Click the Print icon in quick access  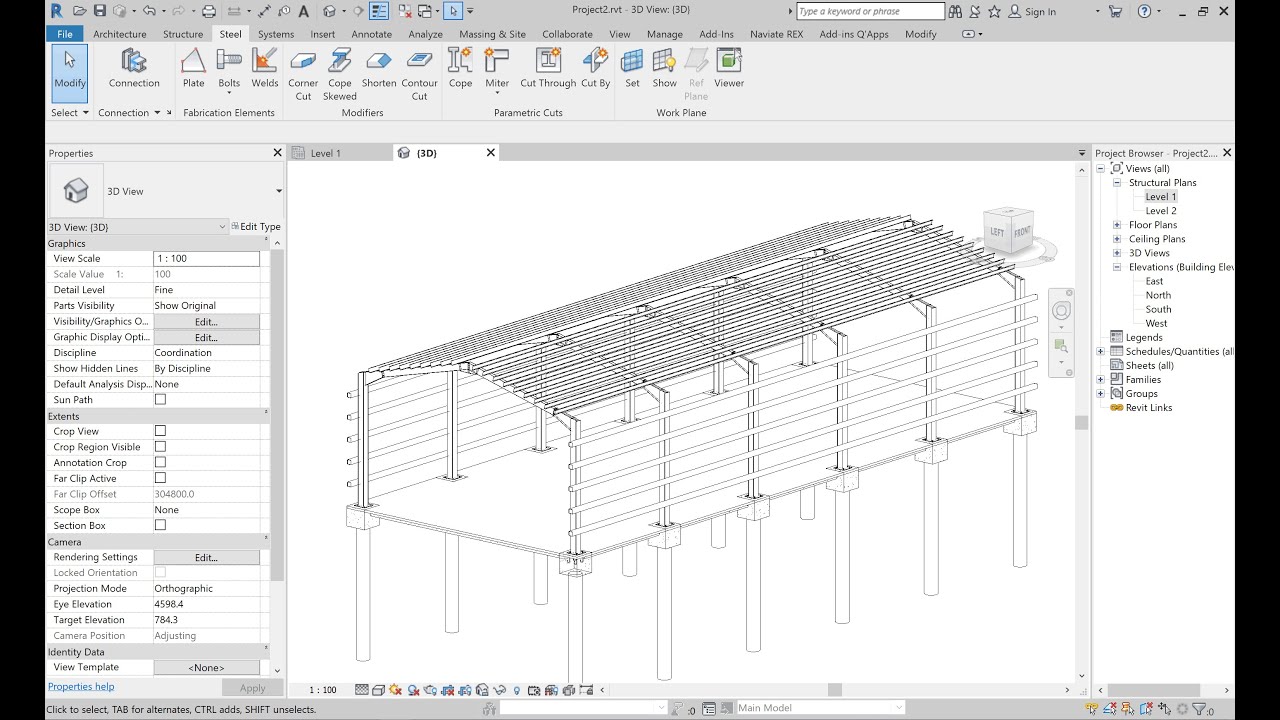208,11
